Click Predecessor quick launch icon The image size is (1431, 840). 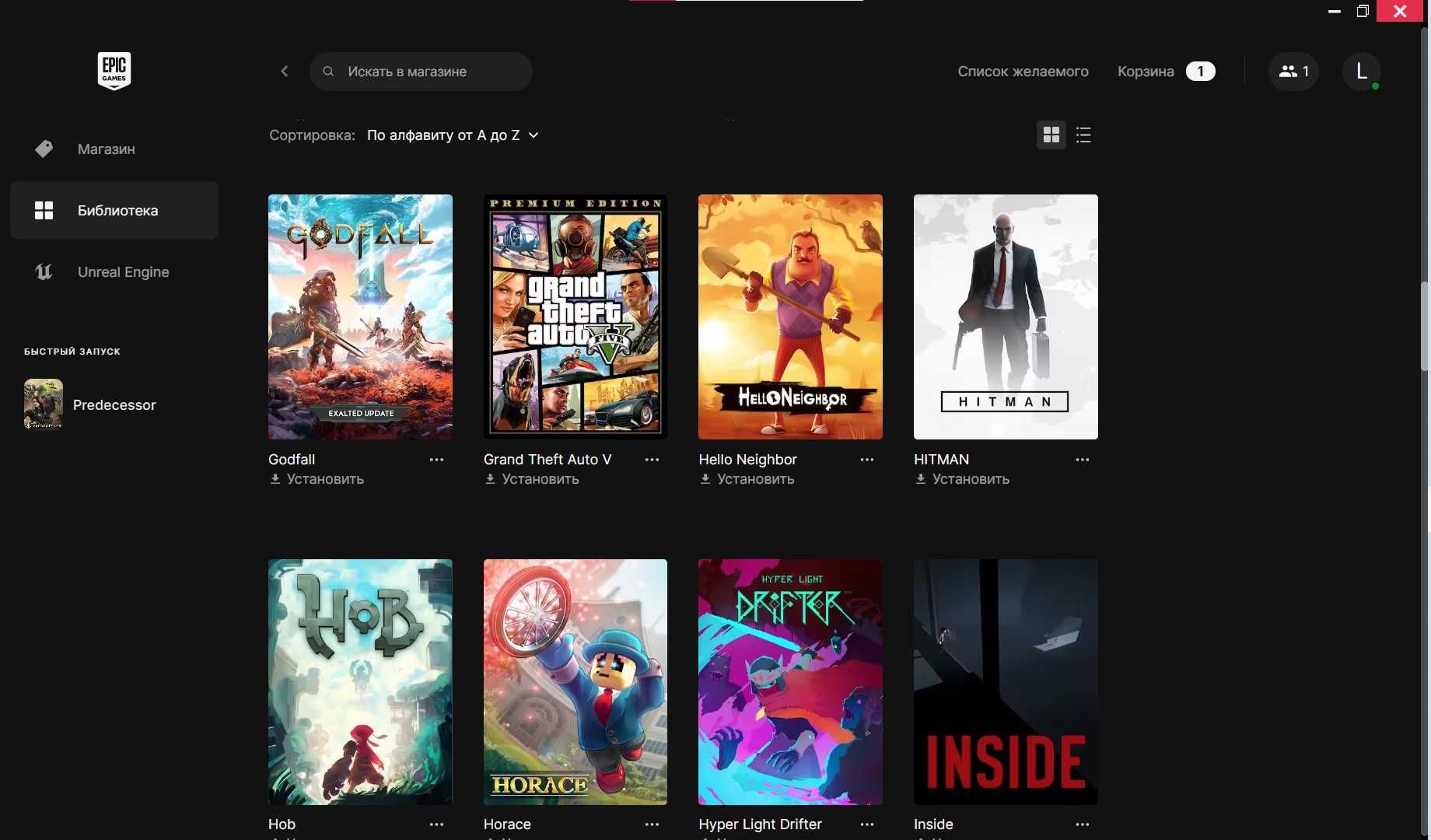coord(44,404)
